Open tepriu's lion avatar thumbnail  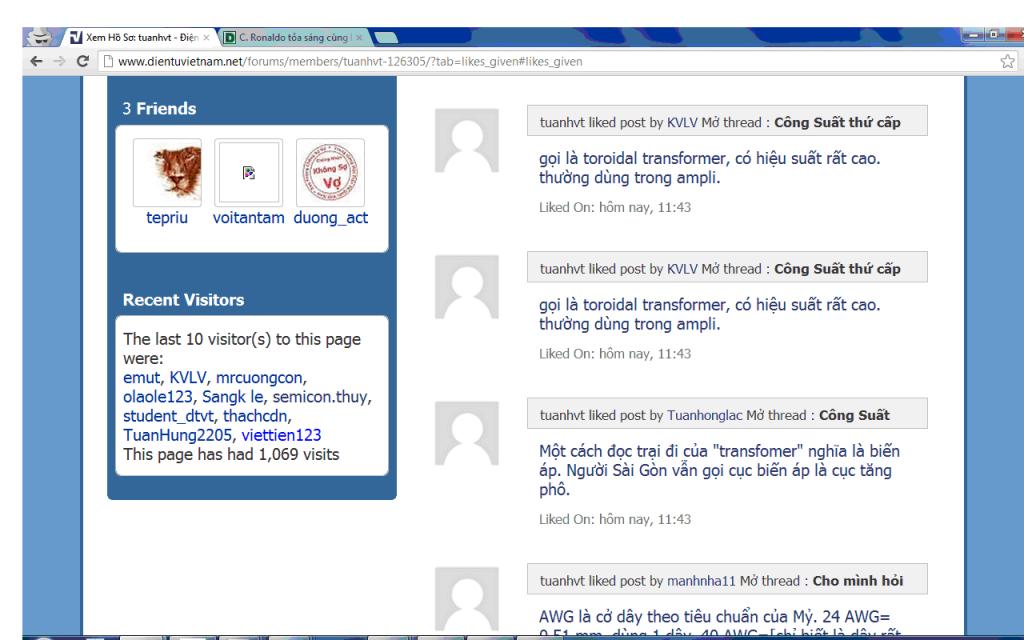167,172
